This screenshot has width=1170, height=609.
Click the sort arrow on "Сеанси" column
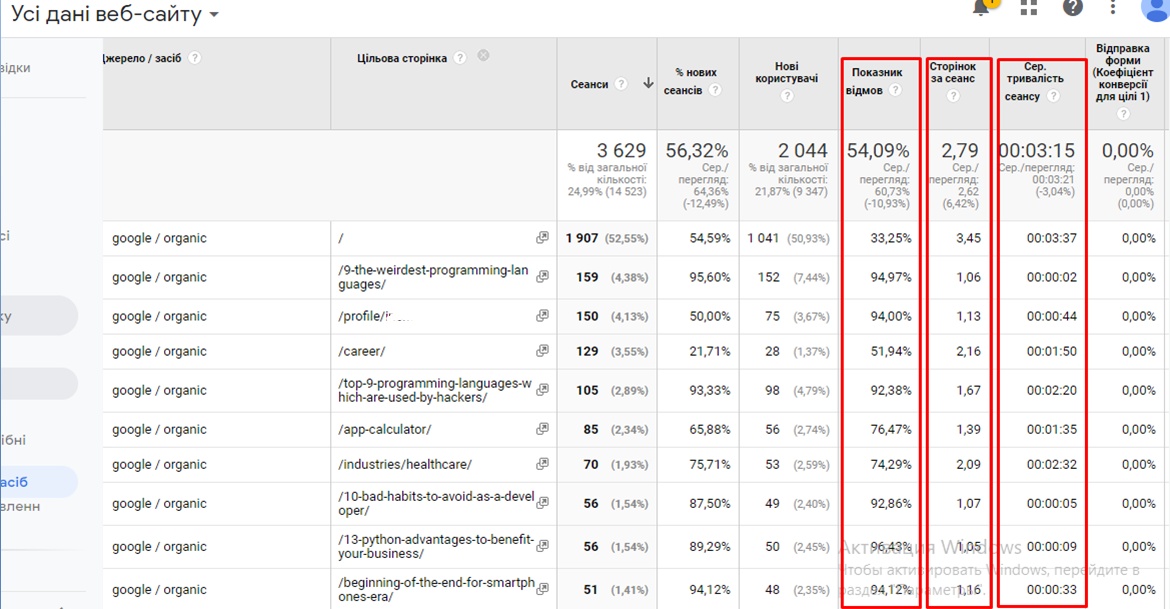point(646,82)
